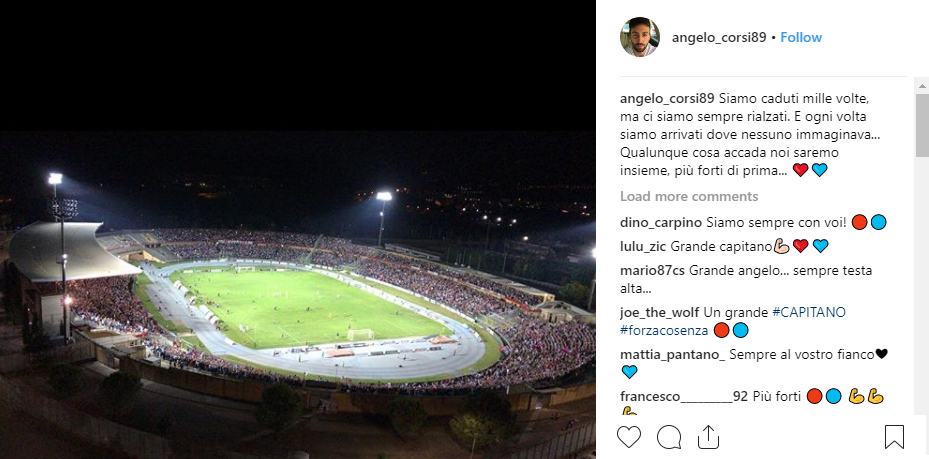This screenshot has height=459, width=929.
Task: Open lulu_zic's profile
Action: (643, 246)
